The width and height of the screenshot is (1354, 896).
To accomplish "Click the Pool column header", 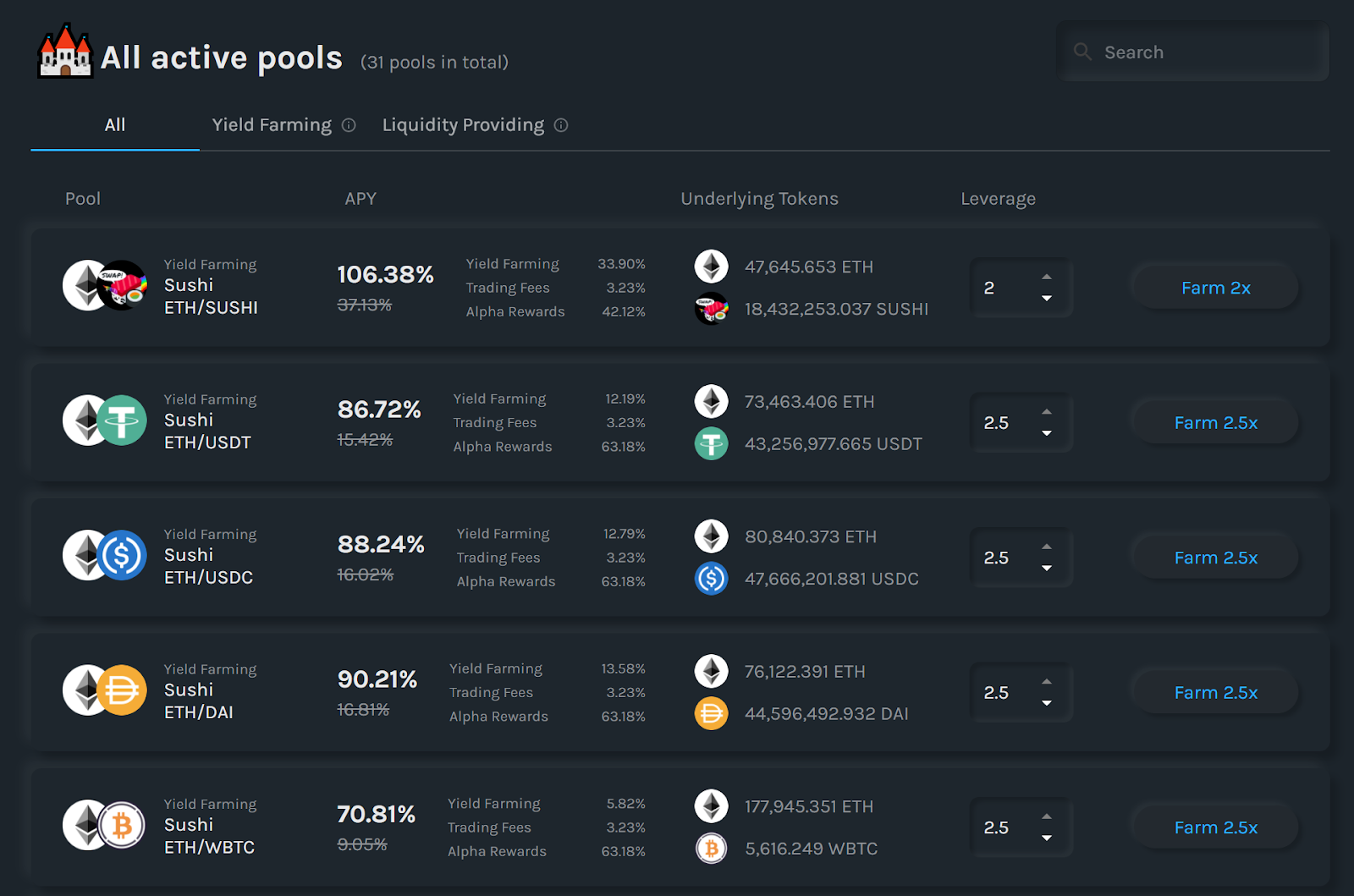I will [83, 199].
